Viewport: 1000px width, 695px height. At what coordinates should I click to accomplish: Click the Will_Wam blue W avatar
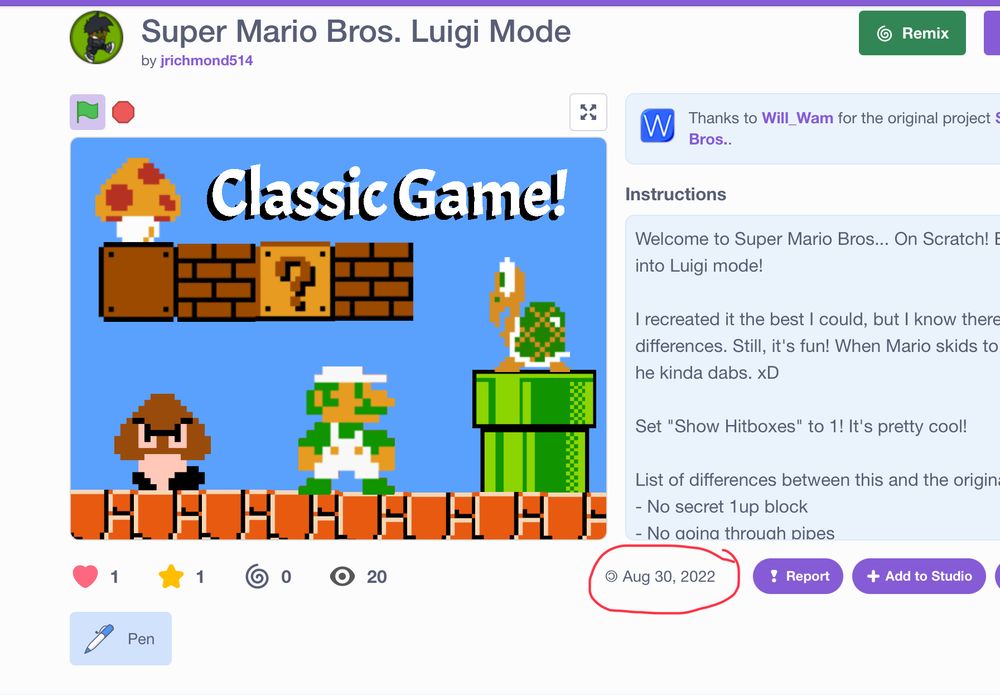658,126
